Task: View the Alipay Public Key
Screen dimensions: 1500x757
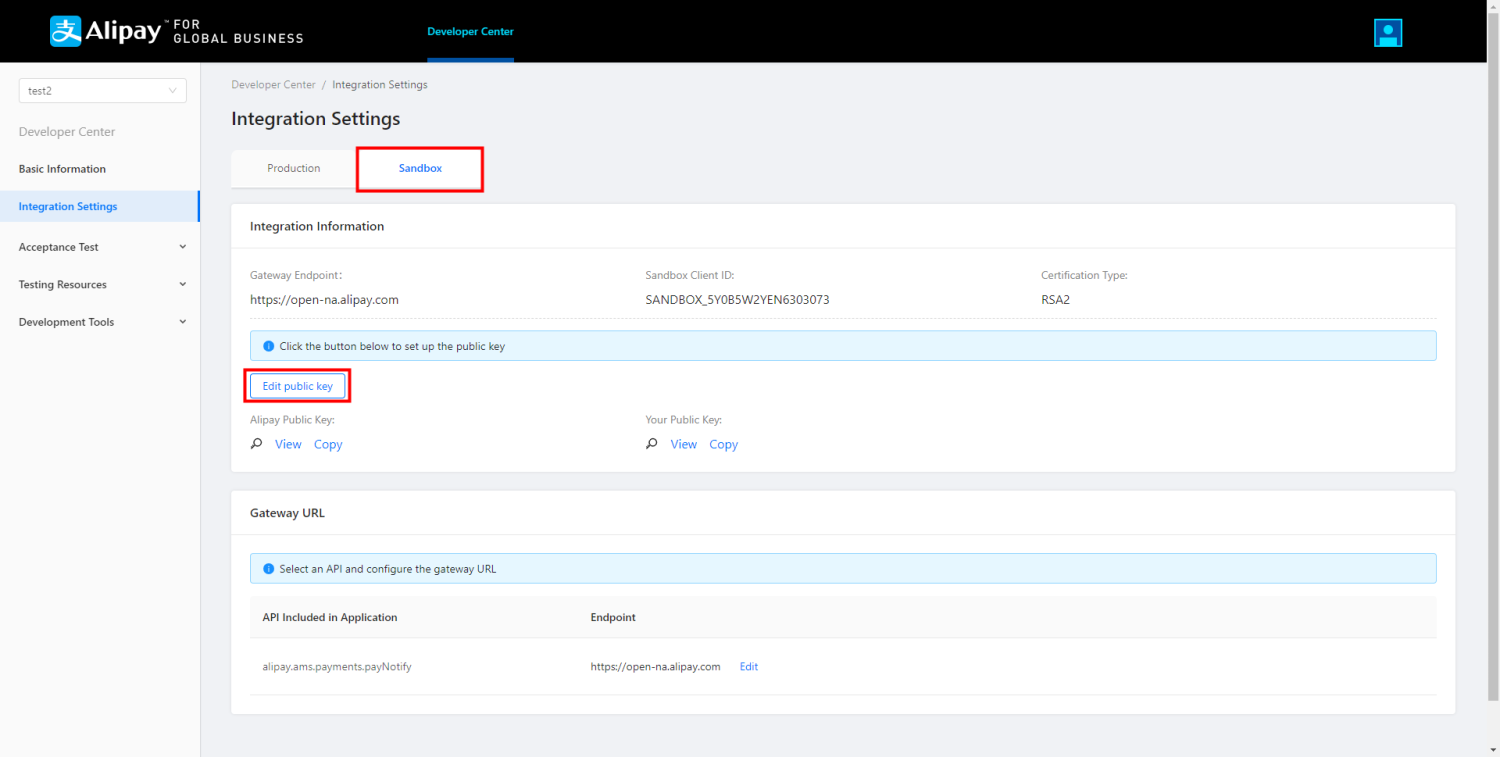Action: click(288, 444)
